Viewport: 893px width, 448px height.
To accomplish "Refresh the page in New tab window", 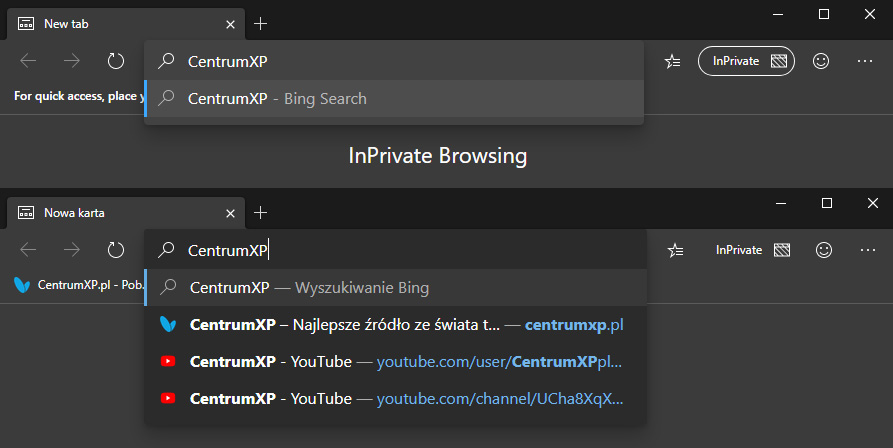I will (x=116, y=61).
